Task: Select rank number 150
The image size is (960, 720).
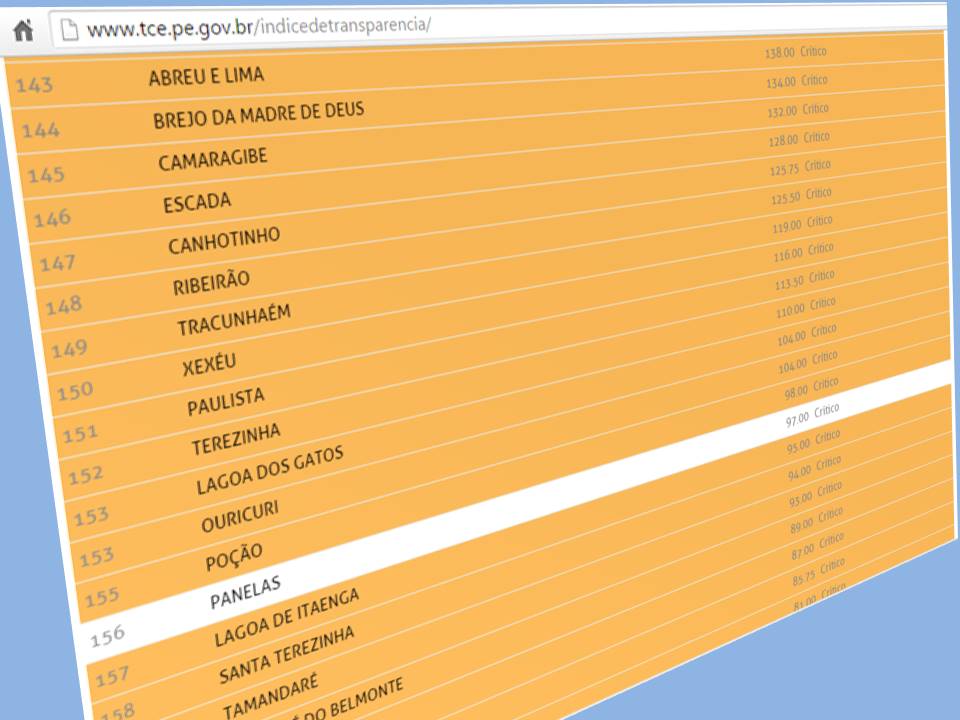Action: pyautogui.click(x=75, y=391)
